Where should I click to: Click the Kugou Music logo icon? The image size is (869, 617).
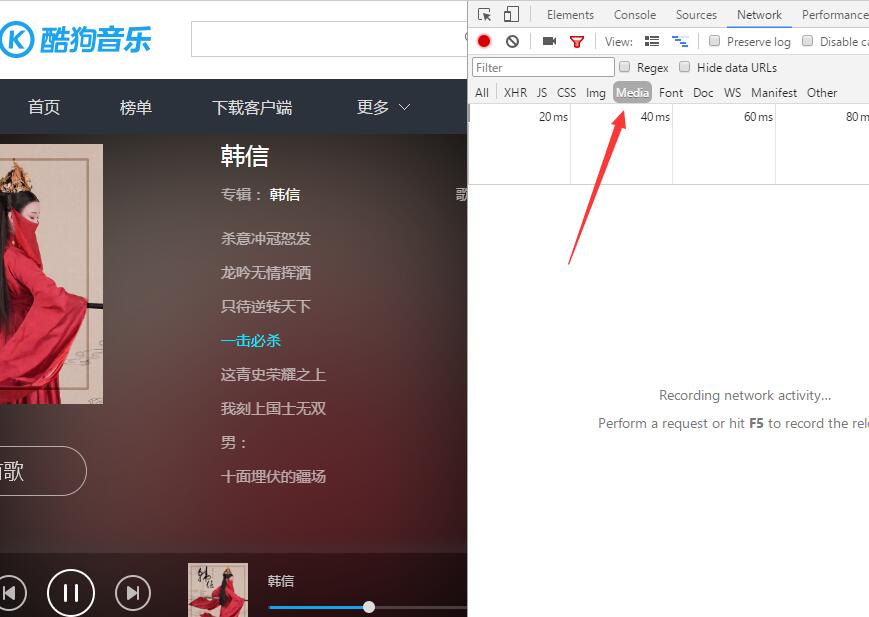(19, 38)
